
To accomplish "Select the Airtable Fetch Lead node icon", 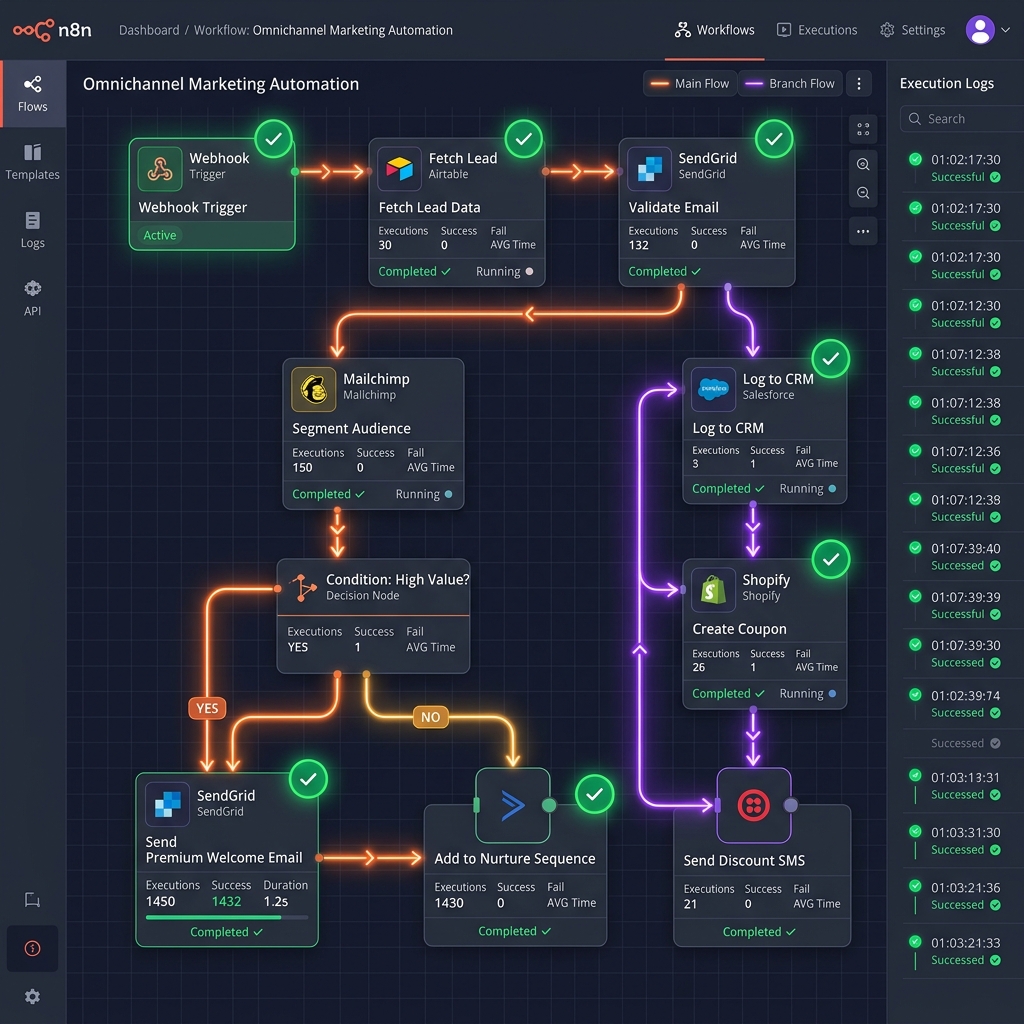I will coord(399,168).
